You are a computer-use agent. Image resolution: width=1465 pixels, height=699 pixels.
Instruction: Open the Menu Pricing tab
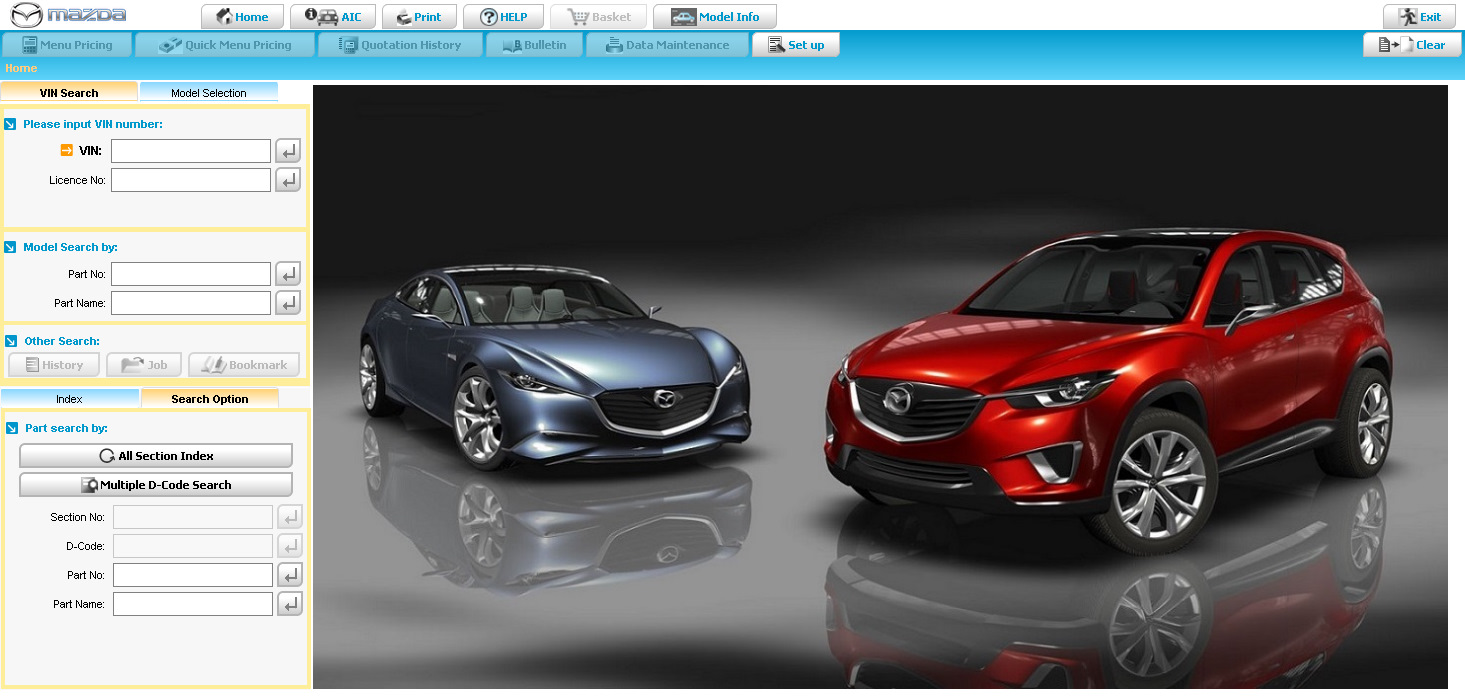(x=67, y=45)
